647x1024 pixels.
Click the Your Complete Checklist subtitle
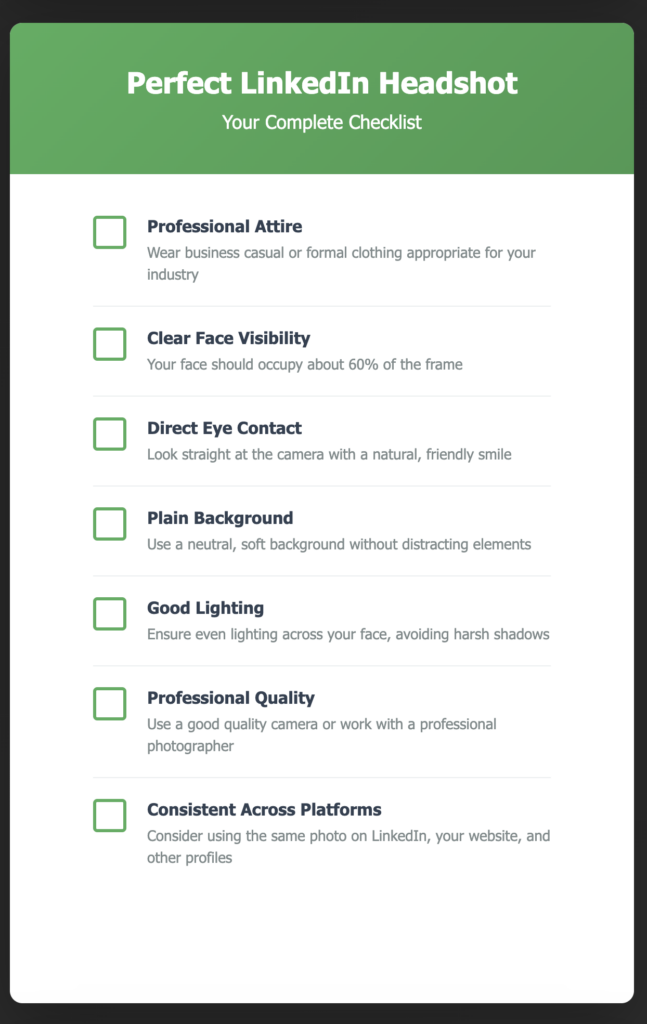coord(323,122)
